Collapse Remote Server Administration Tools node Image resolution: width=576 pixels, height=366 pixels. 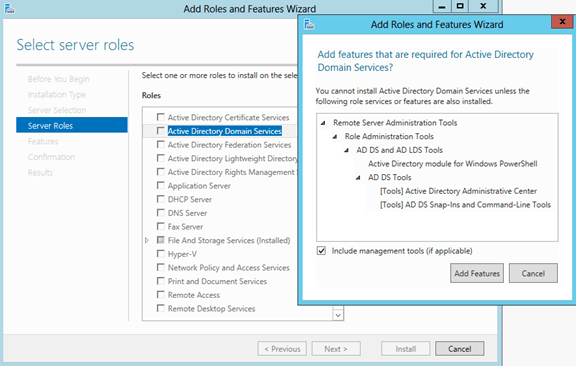coord(323,123)
